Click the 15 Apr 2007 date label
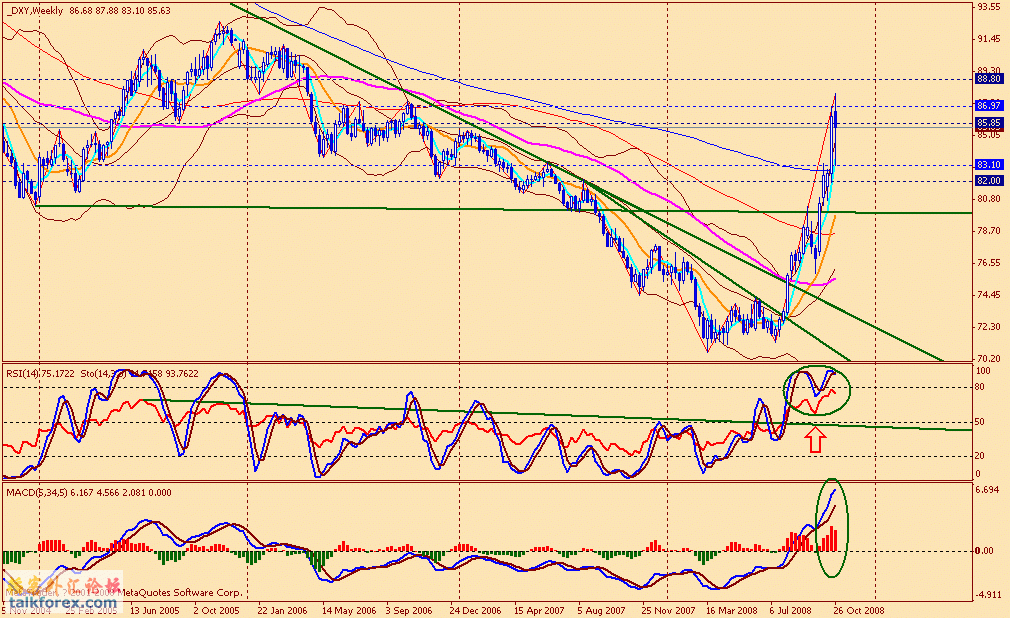Viewport: 1010px width, 618px height. [x=539, y=610]
